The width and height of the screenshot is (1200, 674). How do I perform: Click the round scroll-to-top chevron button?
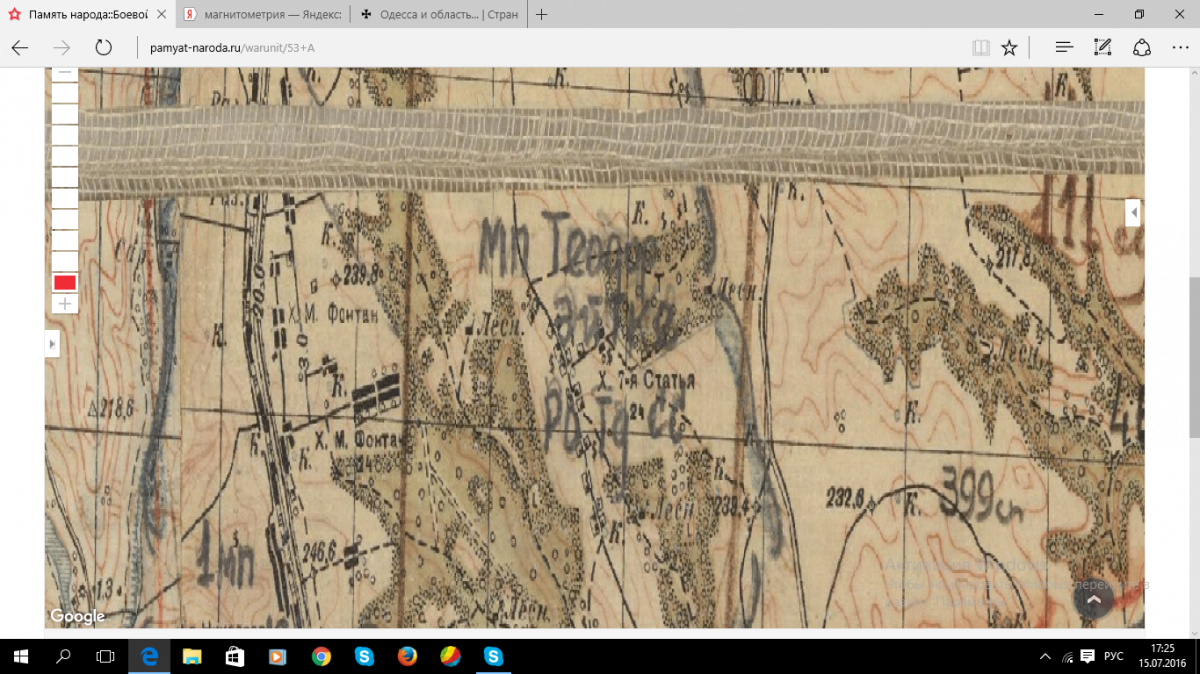pyautogui.click(x=1093, y=598)
